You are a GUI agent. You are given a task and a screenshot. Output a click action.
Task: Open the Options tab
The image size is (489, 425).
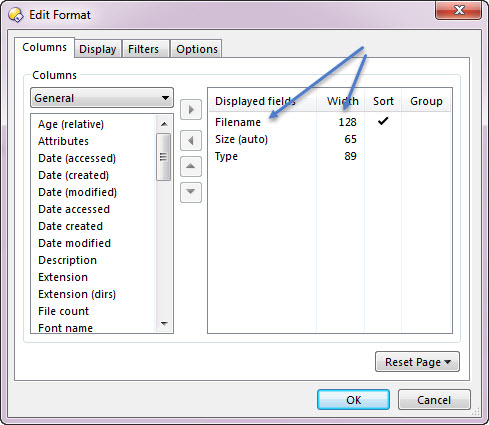click(x=197, y=49)
